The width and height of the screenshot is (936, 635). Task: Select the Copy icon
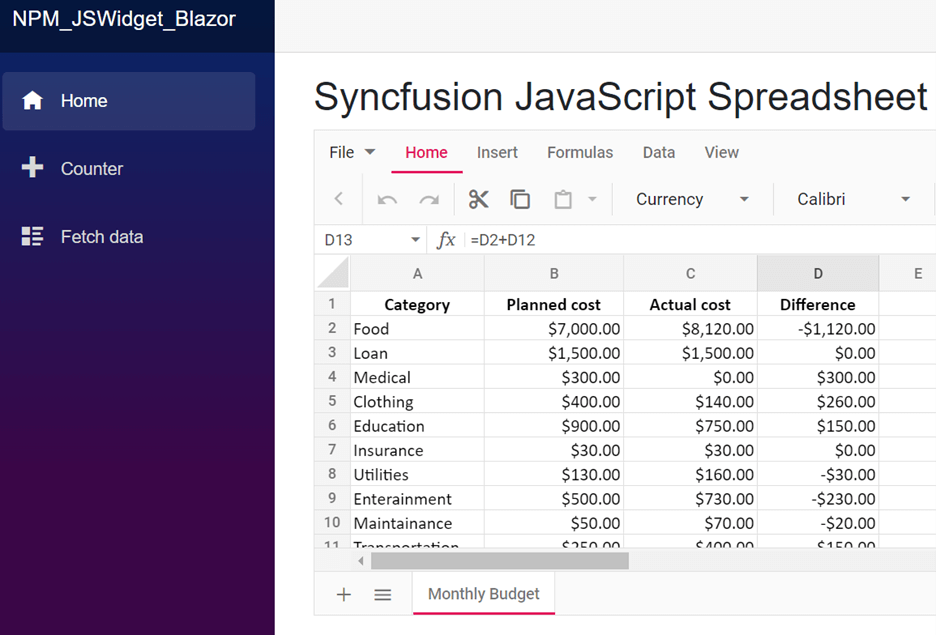click(520, 198)
